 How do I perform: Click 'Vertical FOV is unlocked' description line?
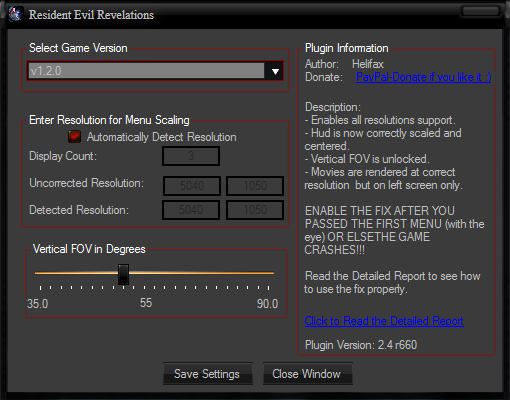tap(367, 159)
